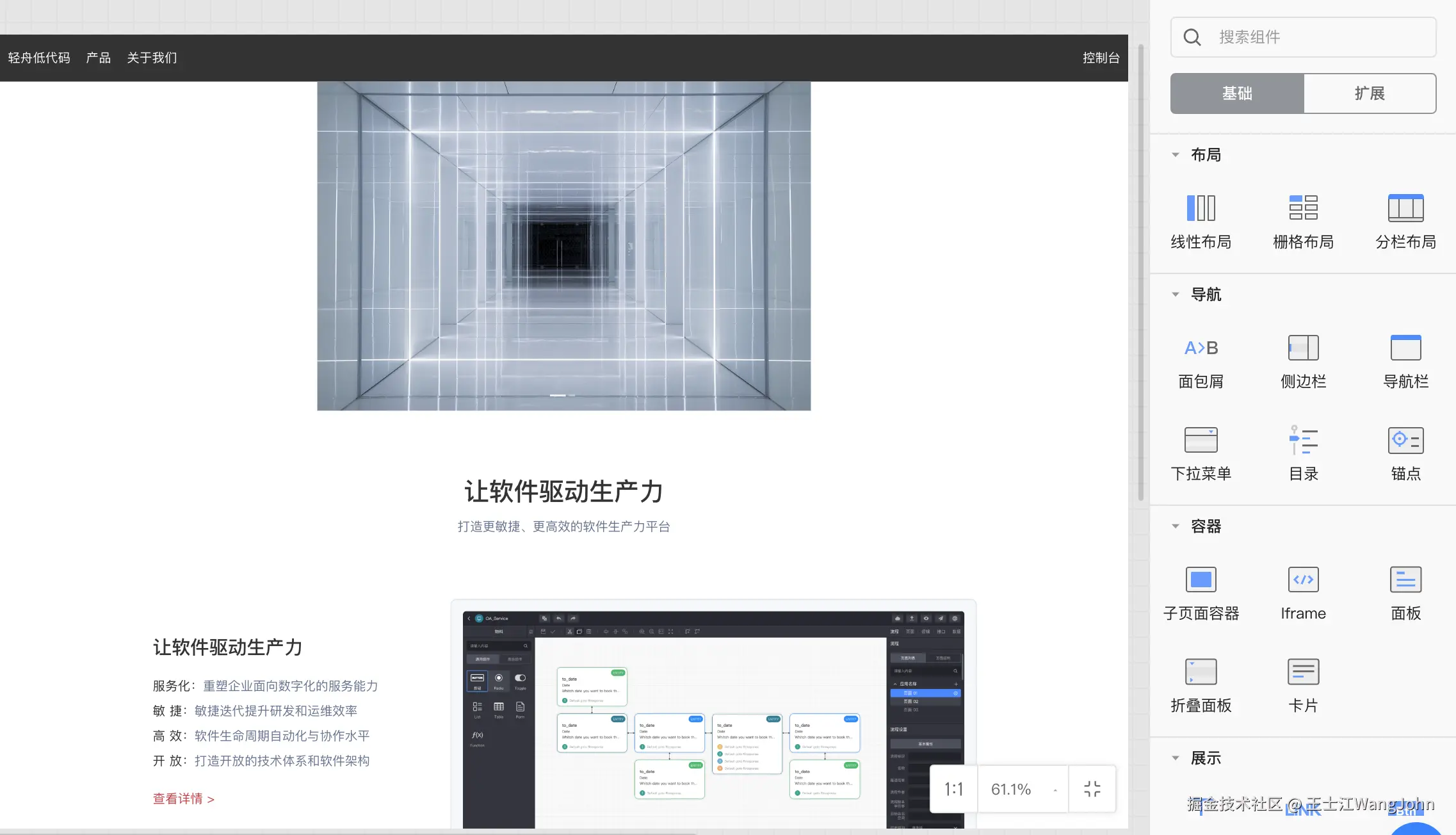Switch to the 扩展 components tab
The image size is (1456, 835).
[x=1370, y=93]
